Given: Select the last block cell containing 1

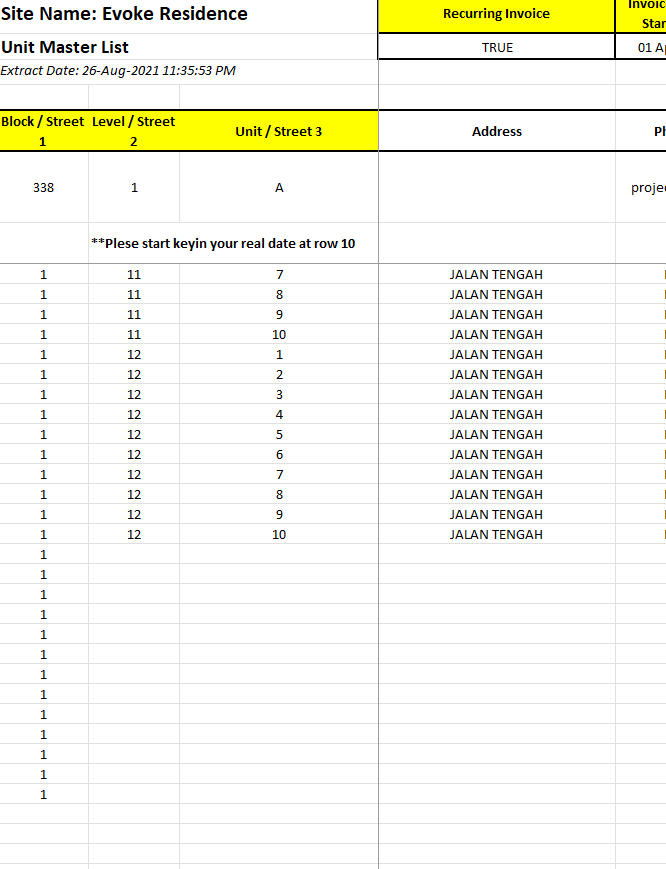Looking at the screenshot, I should coord(43,794).
